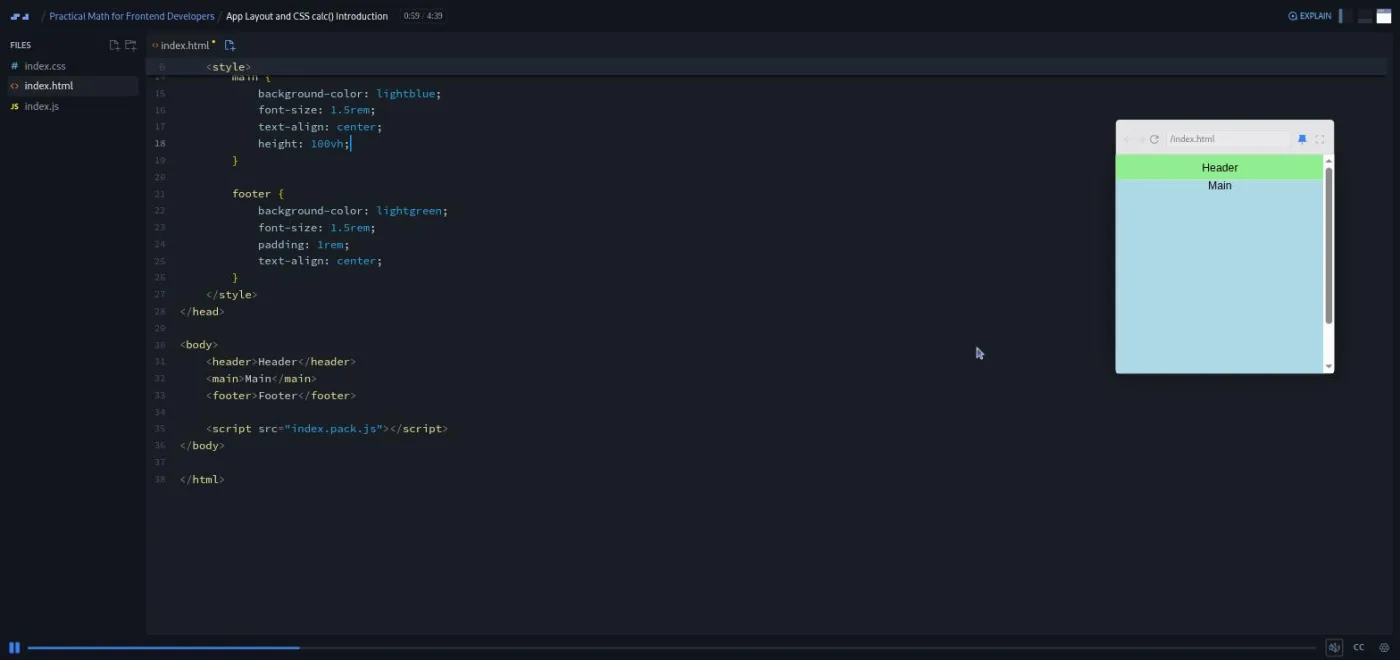Toggle the pin on mini browser

[1302, 139]
